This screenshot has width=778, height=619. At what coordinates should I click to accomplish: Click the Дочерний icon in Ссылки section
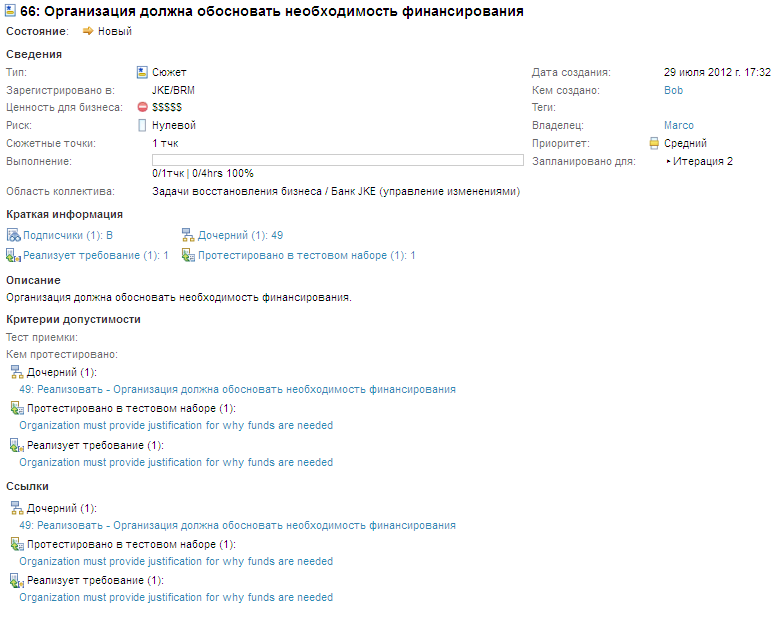[17, 508]
